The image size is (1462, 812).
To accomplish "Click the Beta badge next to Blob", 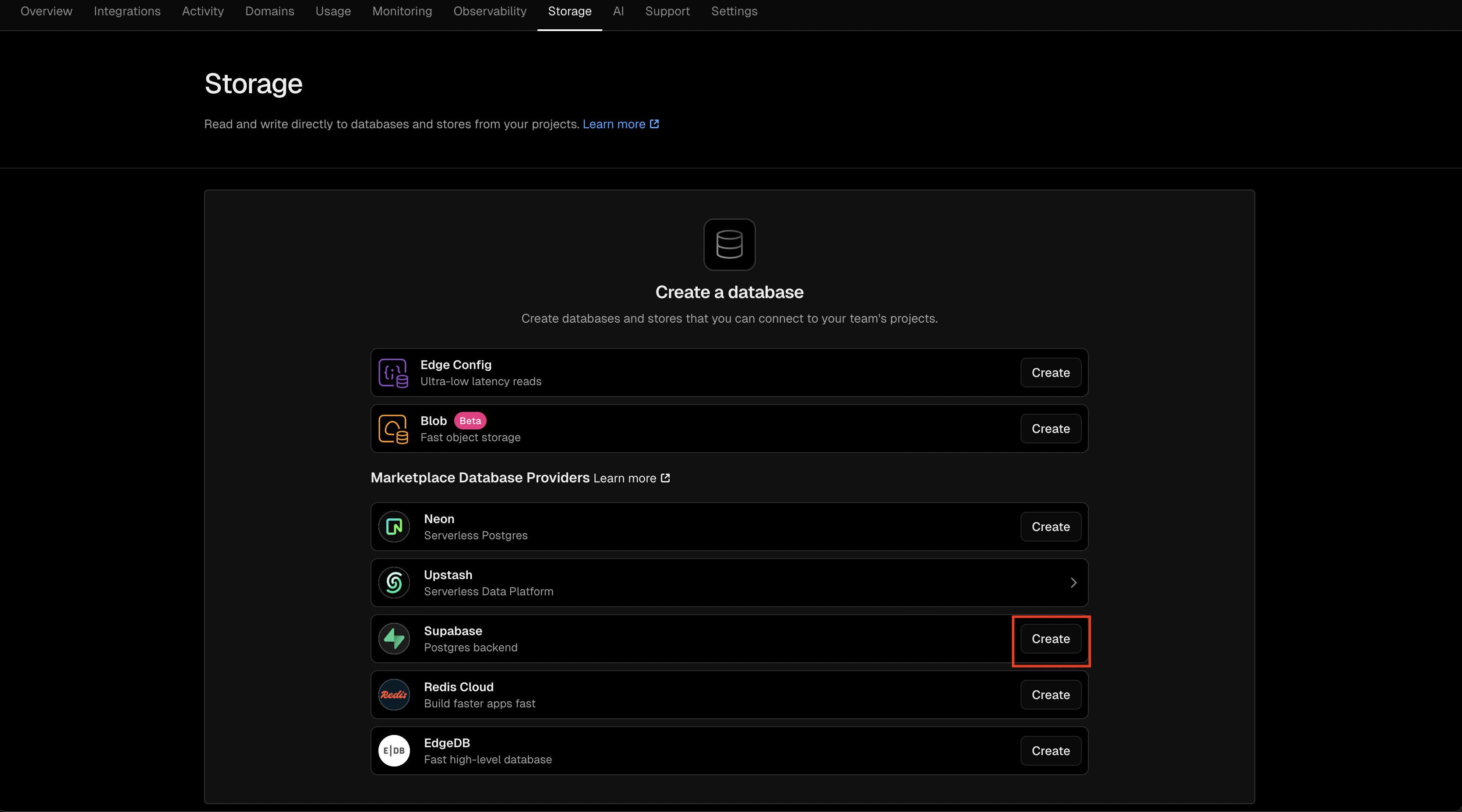I will click(470, 421).
